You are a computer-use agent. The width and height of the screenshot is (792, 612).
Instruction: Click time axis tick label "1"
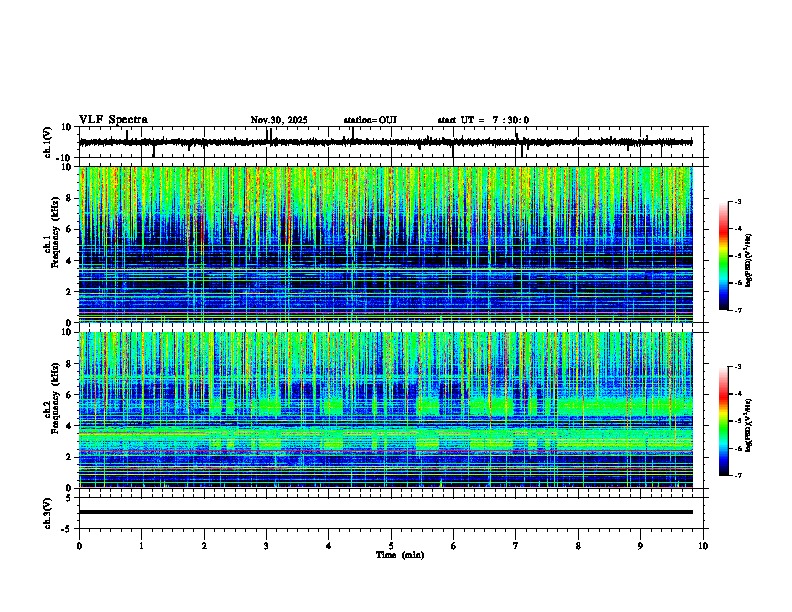pyautogui.click(x=141, y=546)
